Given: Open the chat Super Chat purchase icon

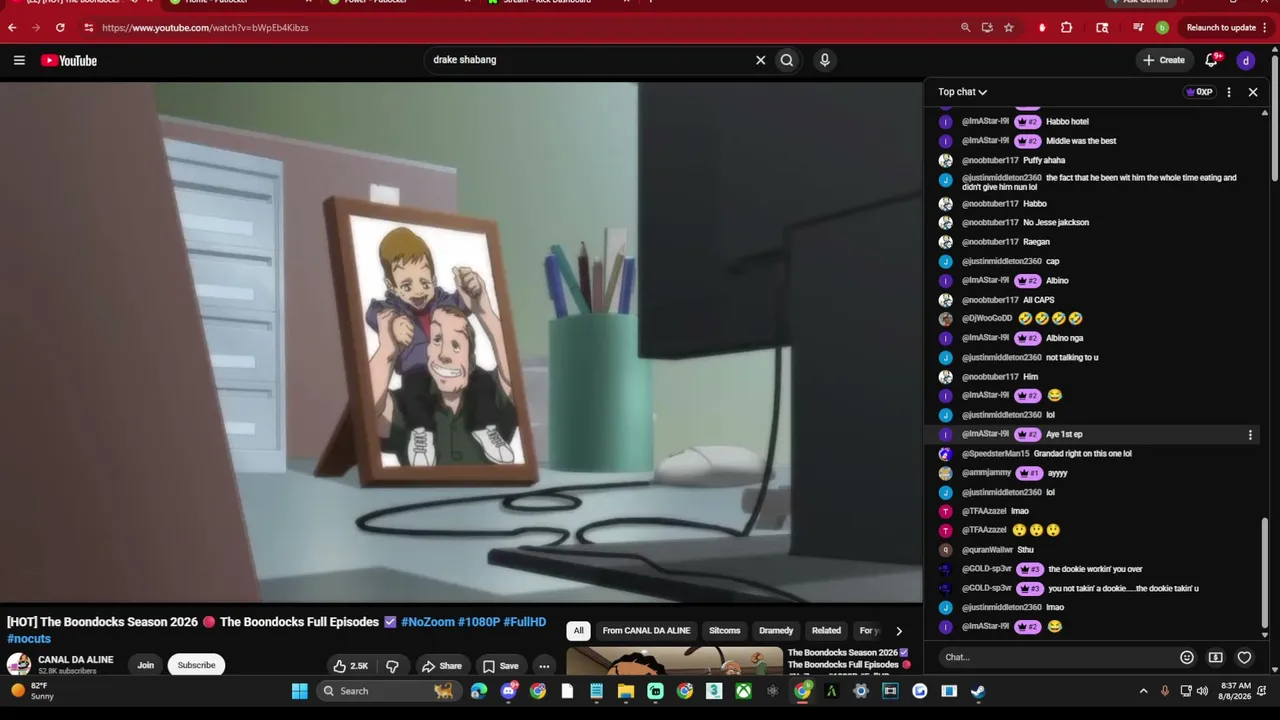Looking at the screenshot, I should click(x=1216, y=657).
